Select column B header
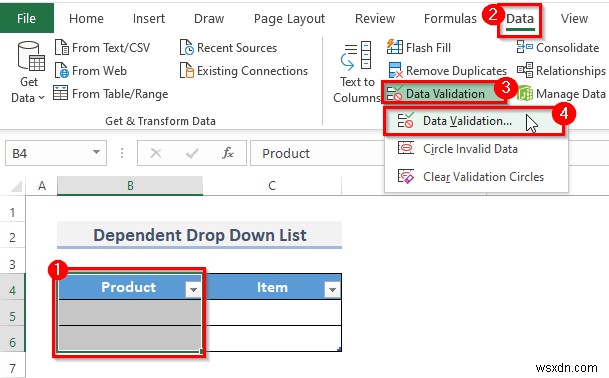The image size is (609, 378). tap(130, 186)
